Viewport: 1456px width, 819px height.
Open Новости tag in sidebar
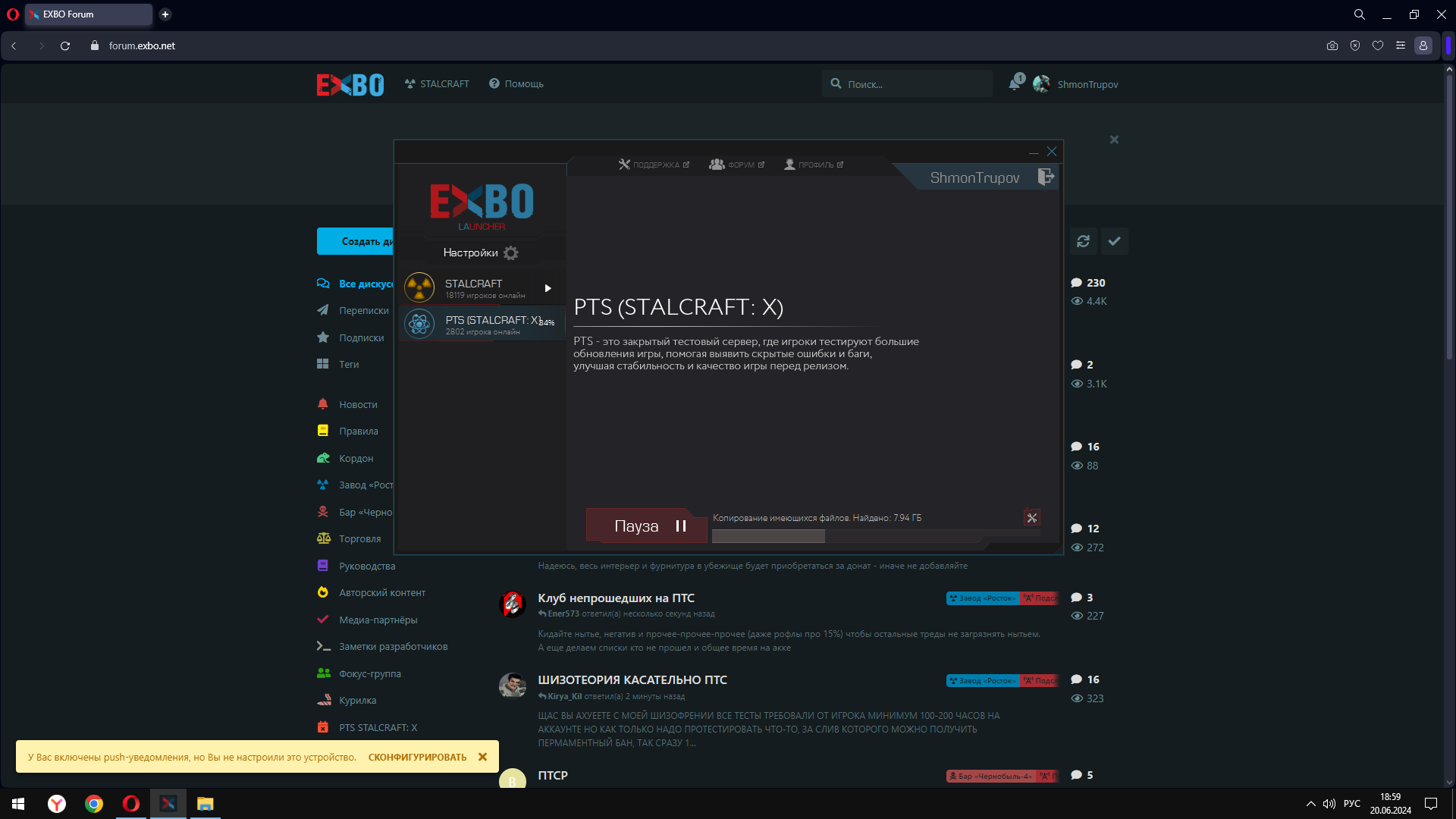click(x=347, y=404)
